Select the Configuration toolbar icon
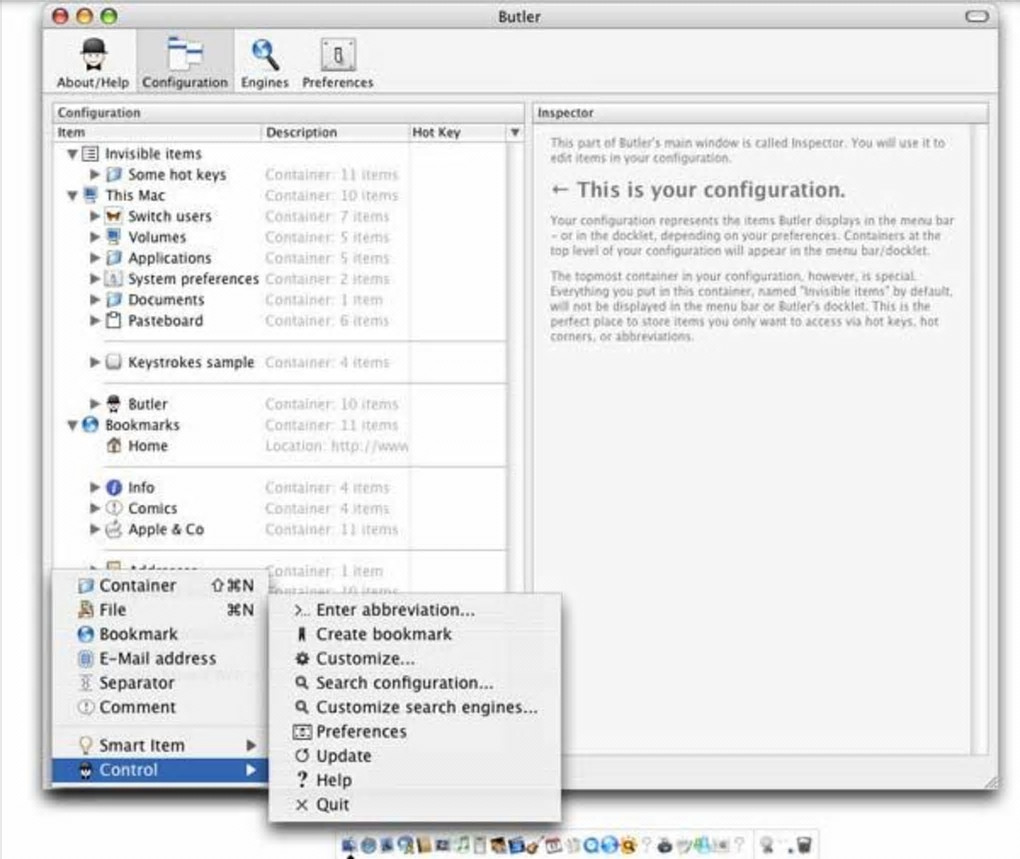 tap(185, 62)
